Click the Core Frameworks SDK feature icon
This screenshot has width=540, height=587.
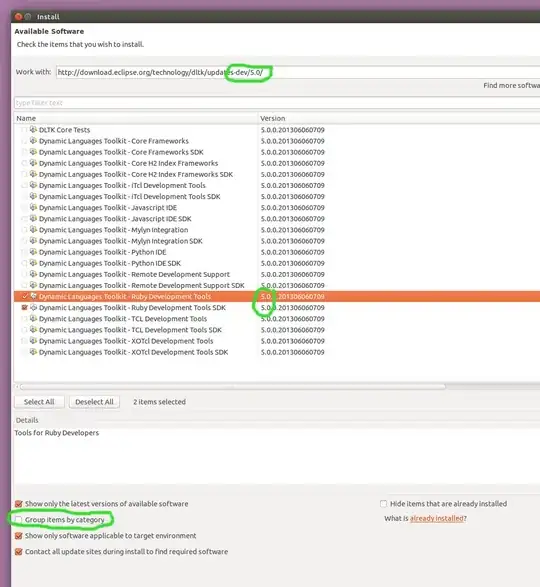[33, 152]
